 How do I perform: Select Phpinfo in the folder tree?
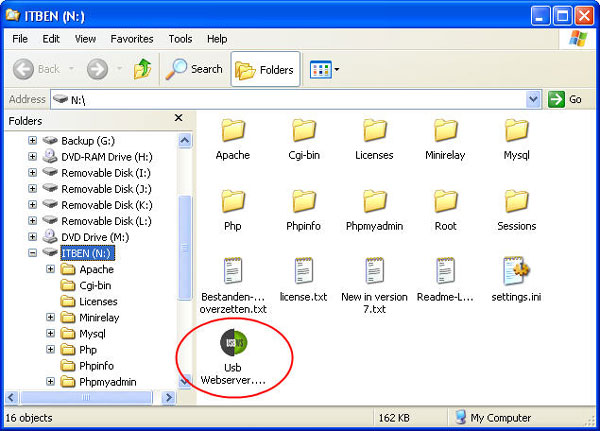[96, 366]
